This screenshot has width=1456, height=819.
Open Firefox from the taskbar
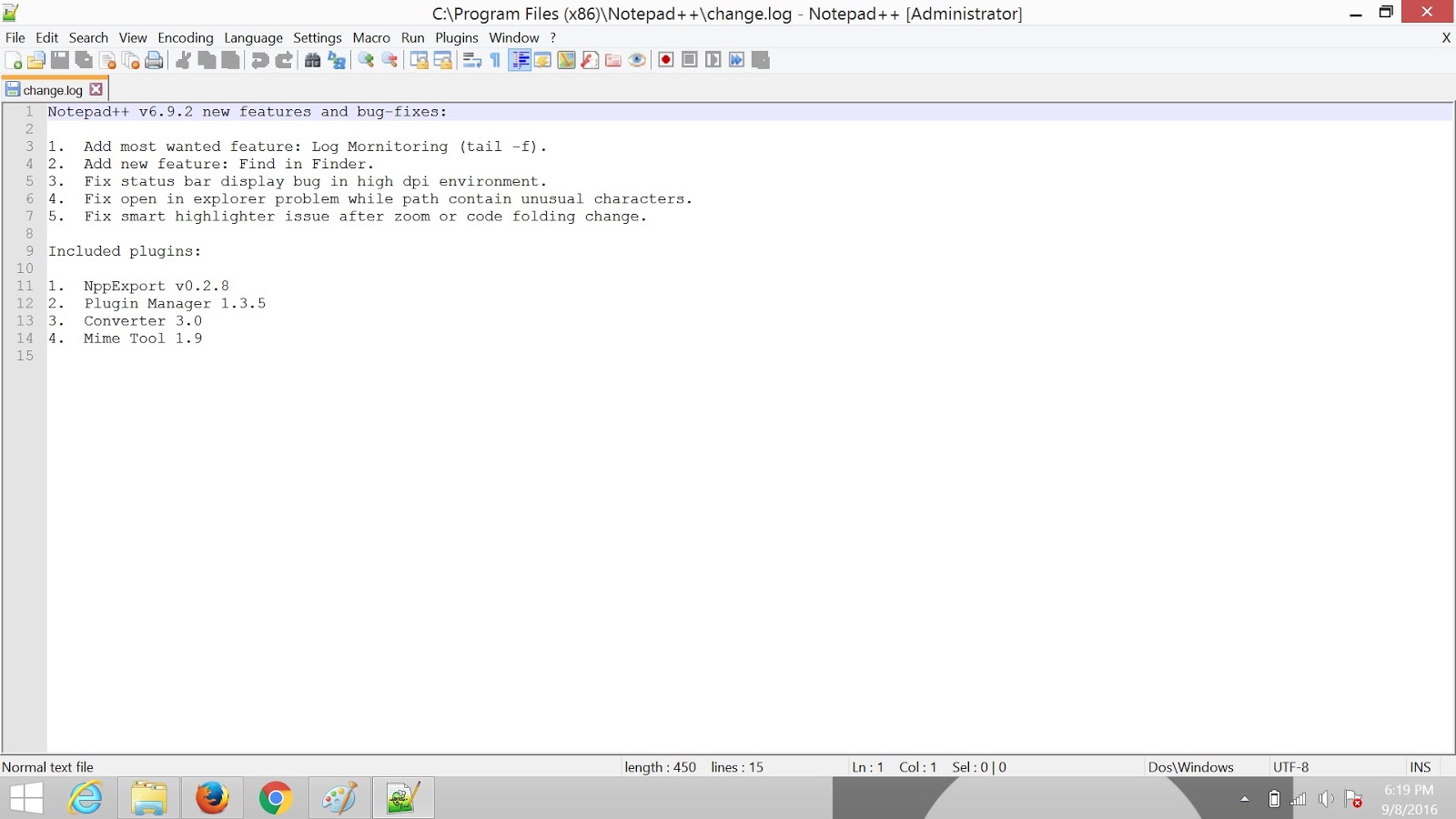pos(212,798)
